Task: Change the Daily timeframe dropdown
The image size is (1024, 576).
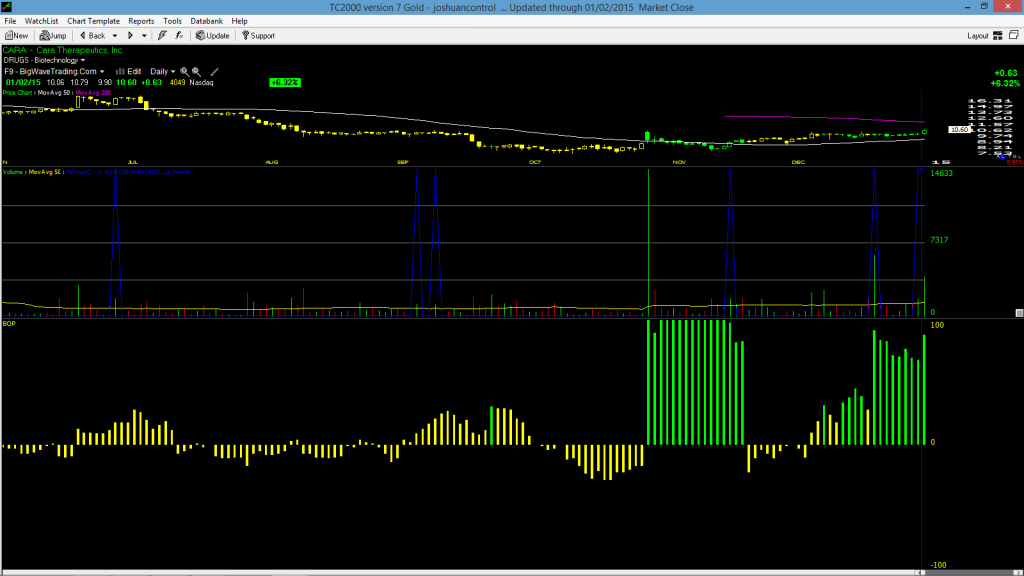Action: (x=163, y=72)
